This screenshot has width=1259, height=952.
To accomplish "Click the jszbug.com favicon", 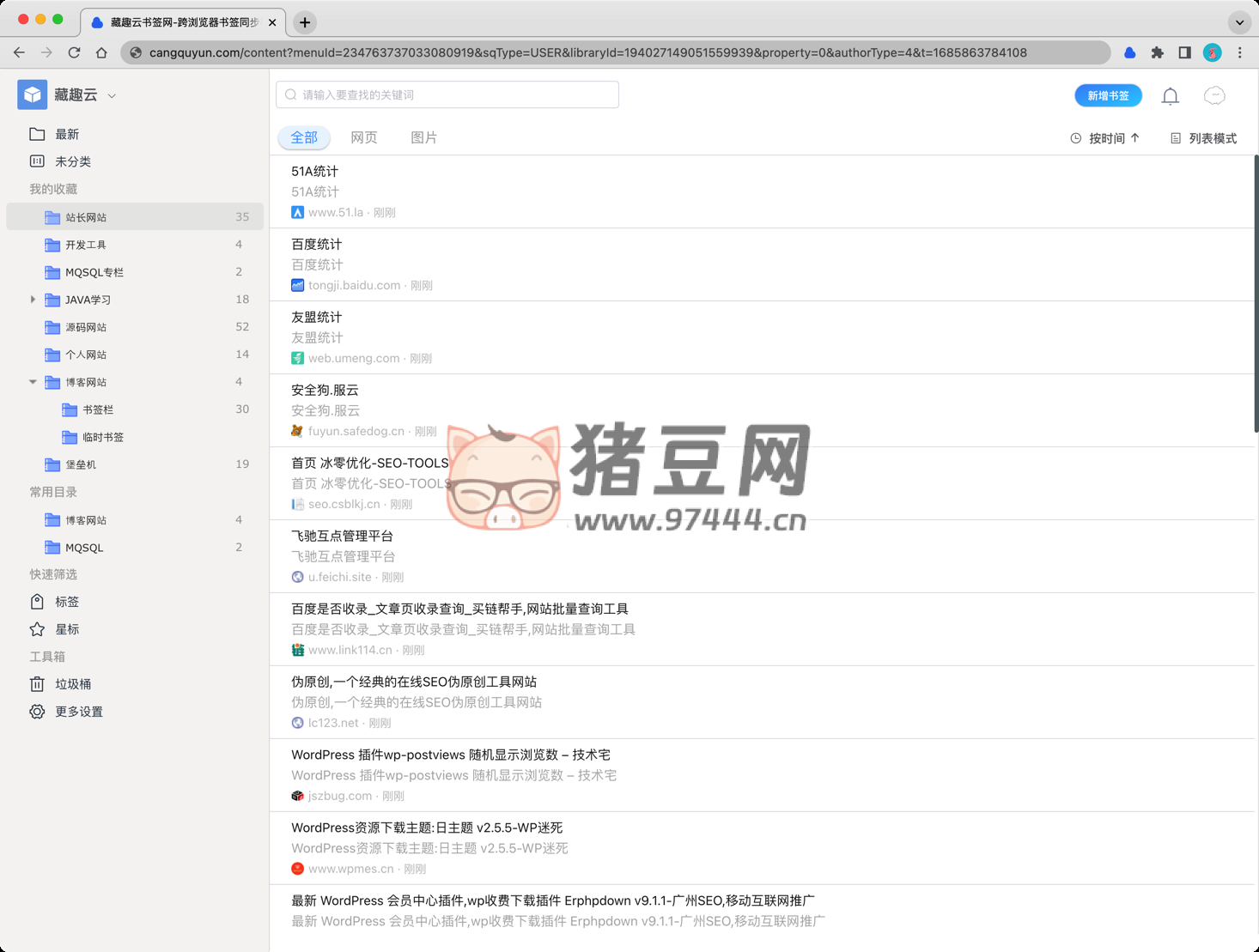I will click(x=297, y=796).
